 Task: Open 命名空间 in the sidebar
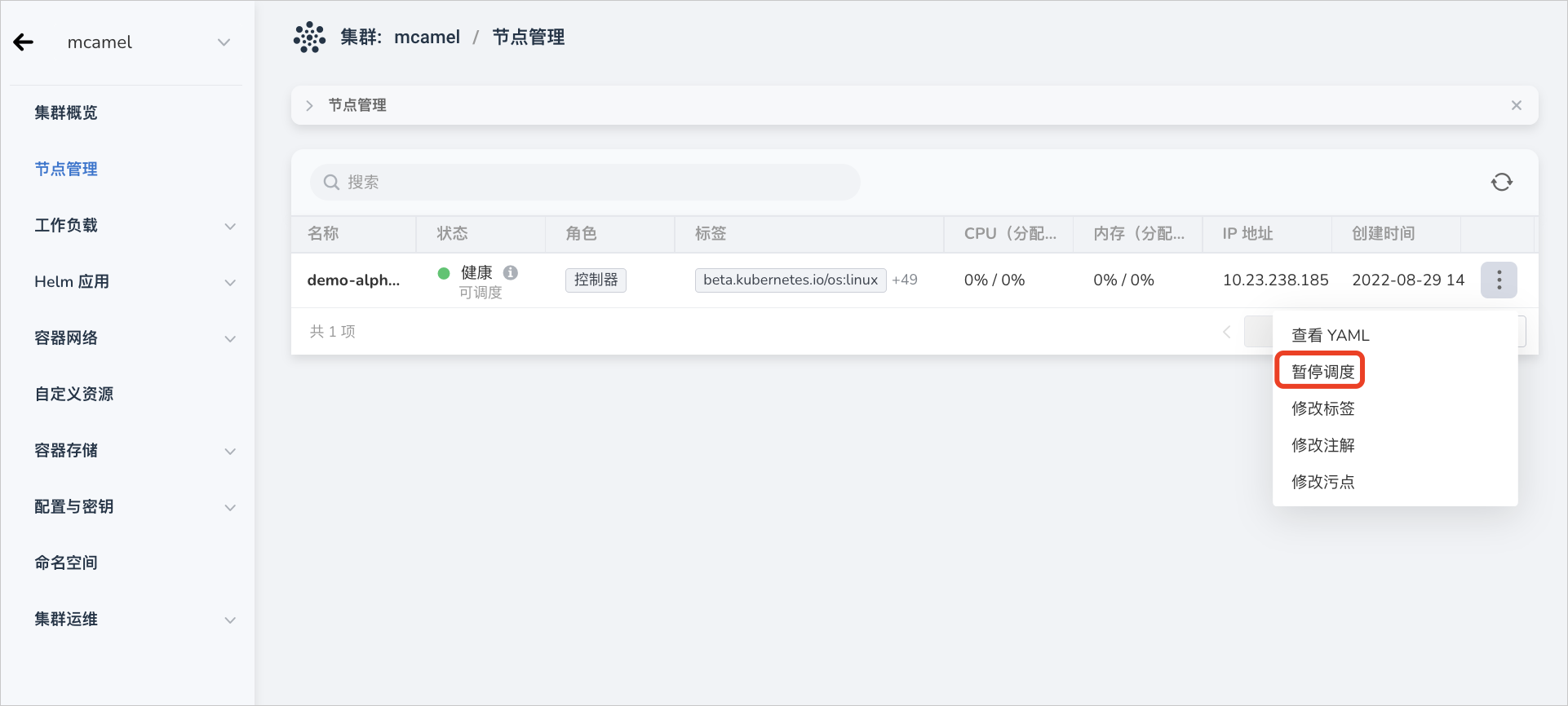pyautogui.click(x=66, y=563)
